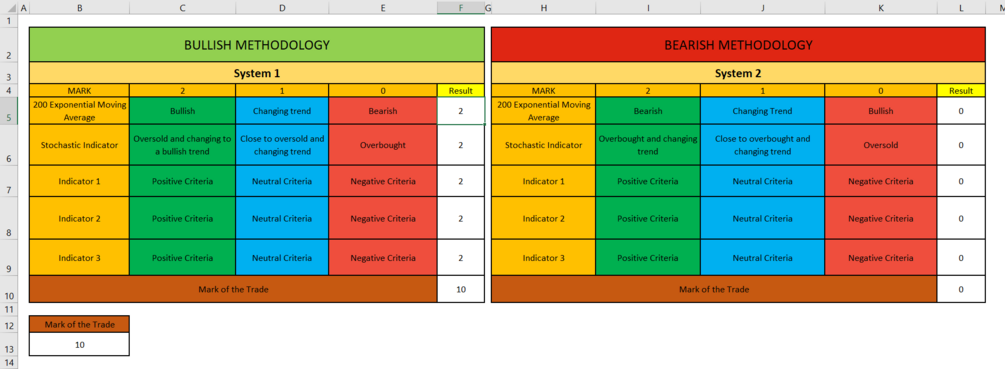Select the bearish Stochastic Indicator Result cell
The width and height of the screenshot is (1005, 369).
[x=961, y=145]
